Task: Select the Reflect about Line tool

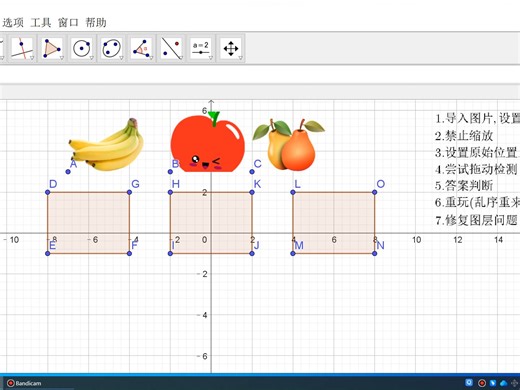Action: (x=171, y=48)
